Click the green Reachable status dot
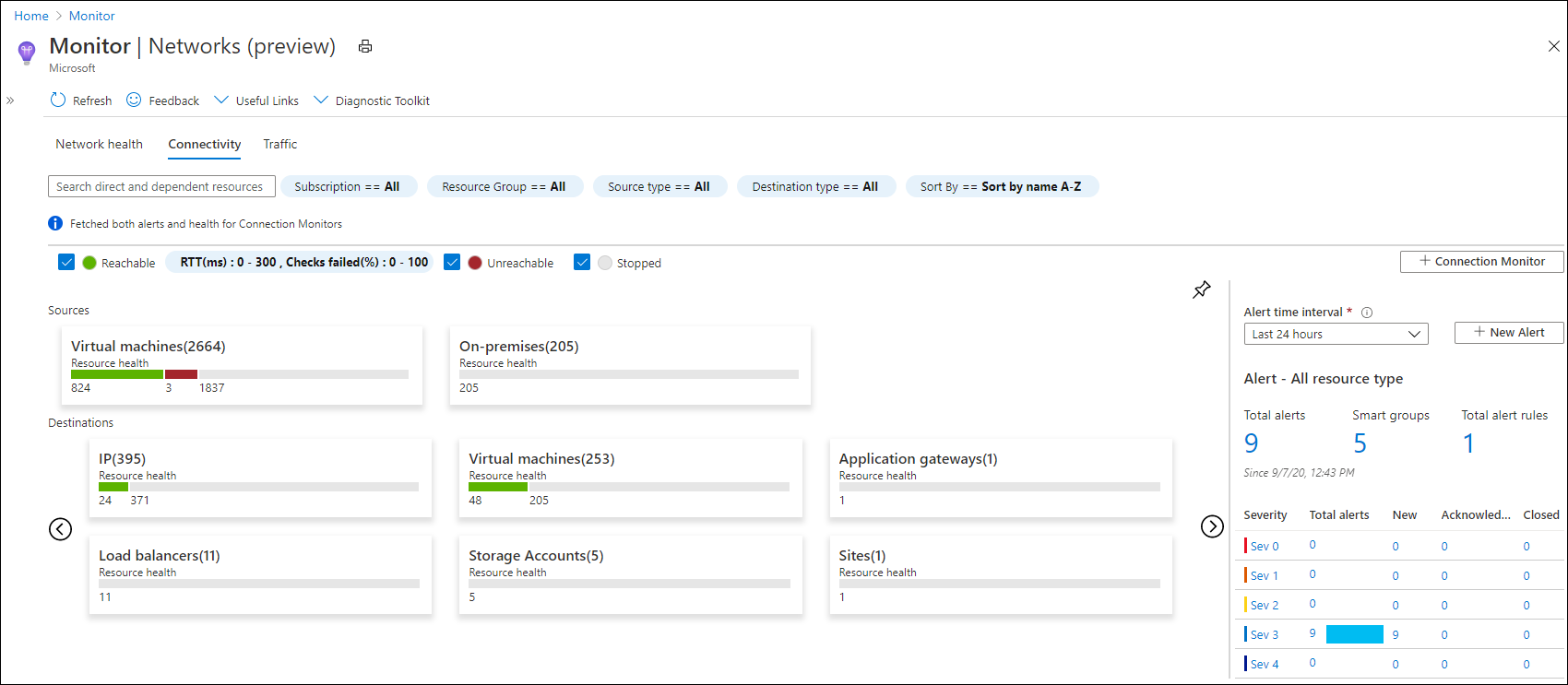 click(x=89, y=263)
